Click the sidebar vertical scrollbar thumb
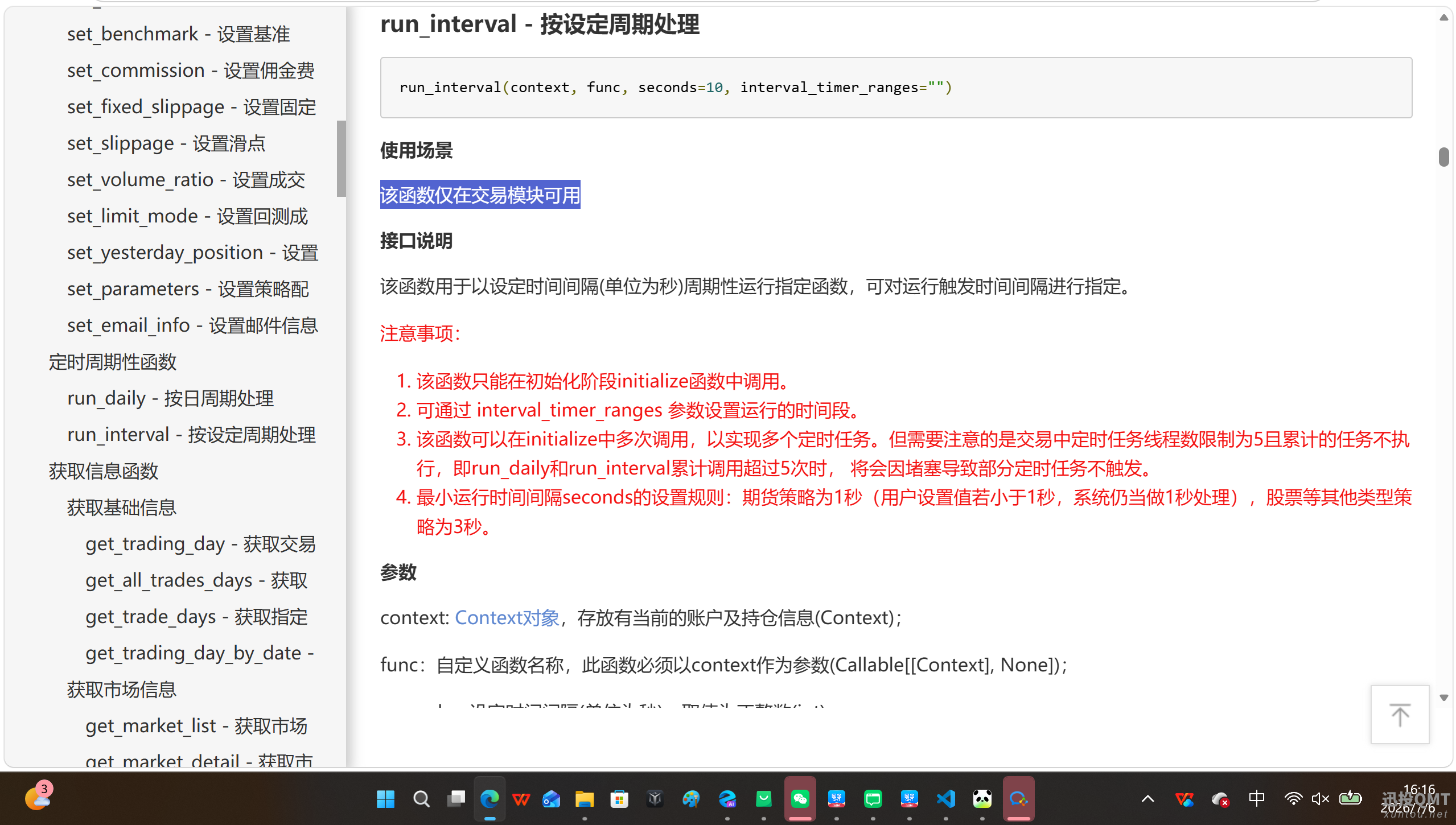1456x825 pixels. [x=341, y=158]
